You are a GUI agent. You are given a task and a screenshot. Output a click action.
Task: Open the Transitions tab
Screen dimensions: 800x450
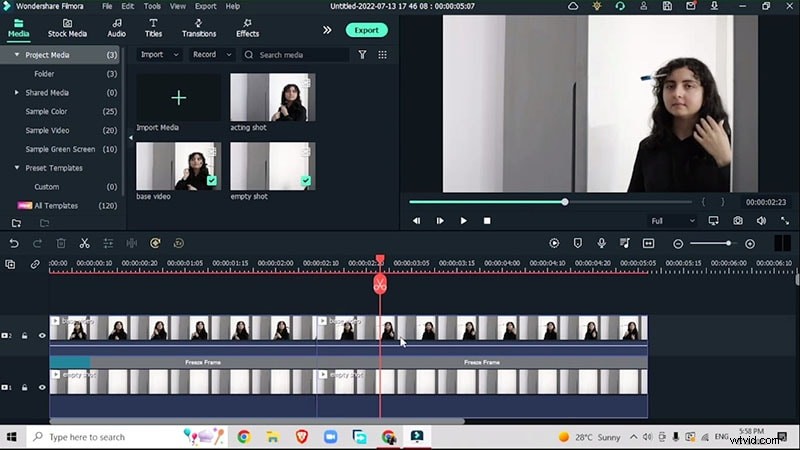[198, 28]
